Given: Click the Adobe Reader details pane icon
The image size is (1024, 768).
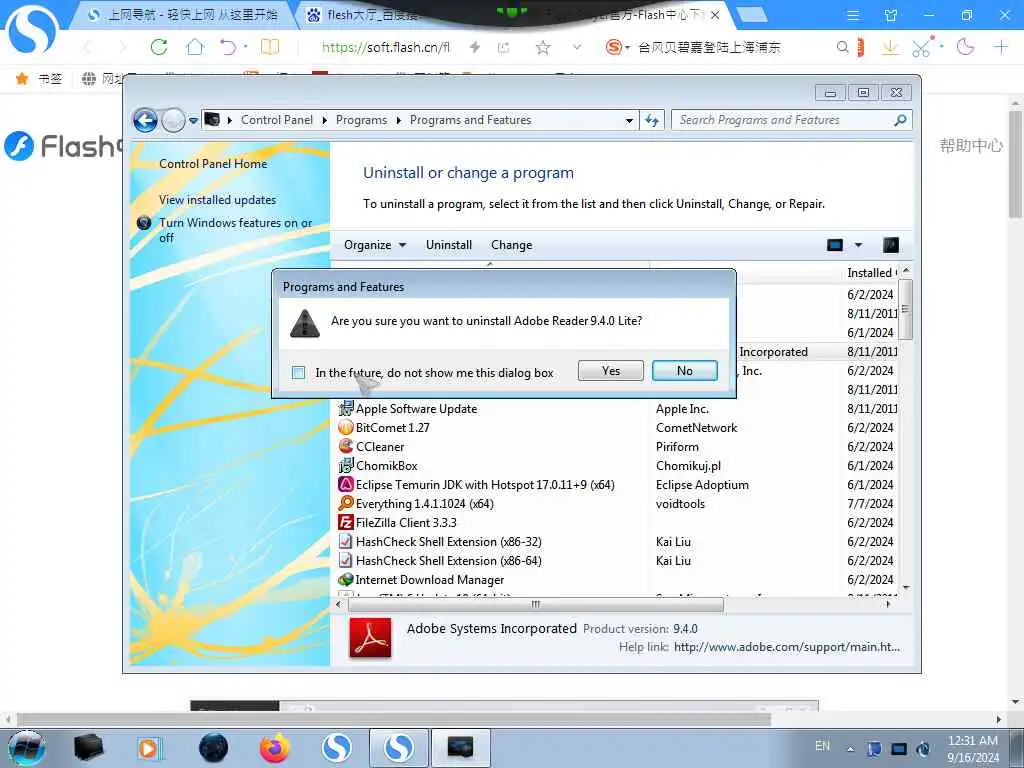Looking at the screenshot, I should coord(370,637).
